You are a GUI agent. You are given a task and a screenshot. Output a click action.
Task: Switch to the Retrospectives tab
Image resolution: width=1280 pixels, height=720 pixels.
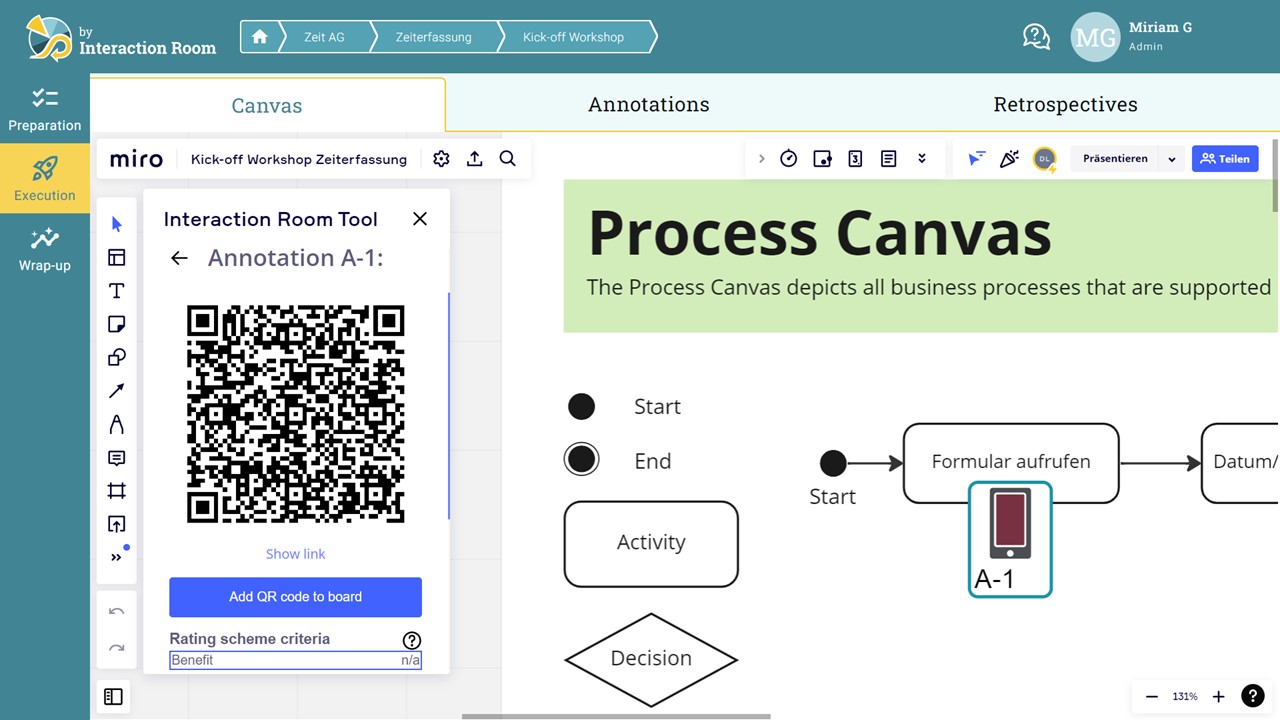[1065, 104]
